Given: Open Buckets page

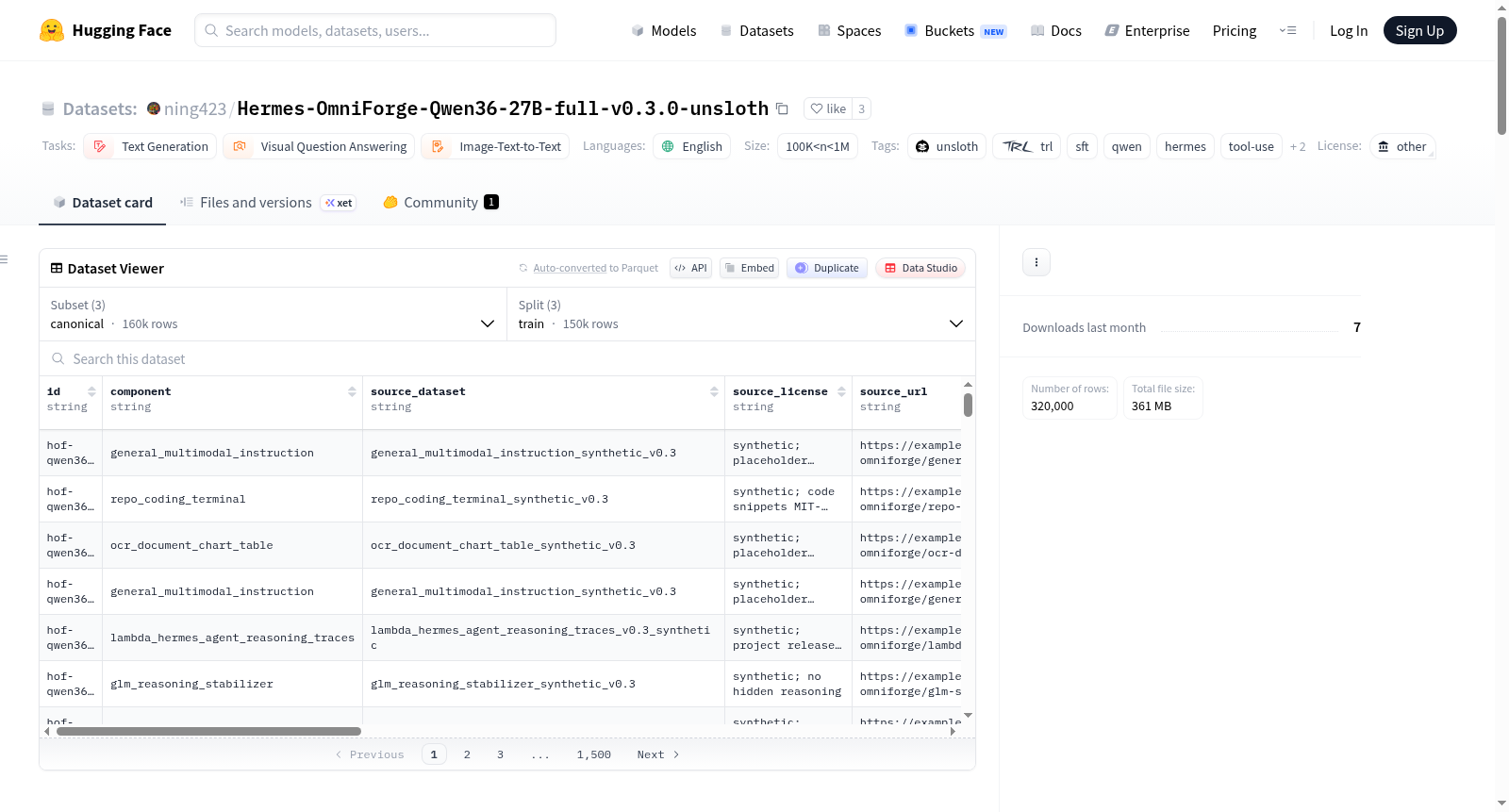Looking at the screenshot, I should coord(955,30).
